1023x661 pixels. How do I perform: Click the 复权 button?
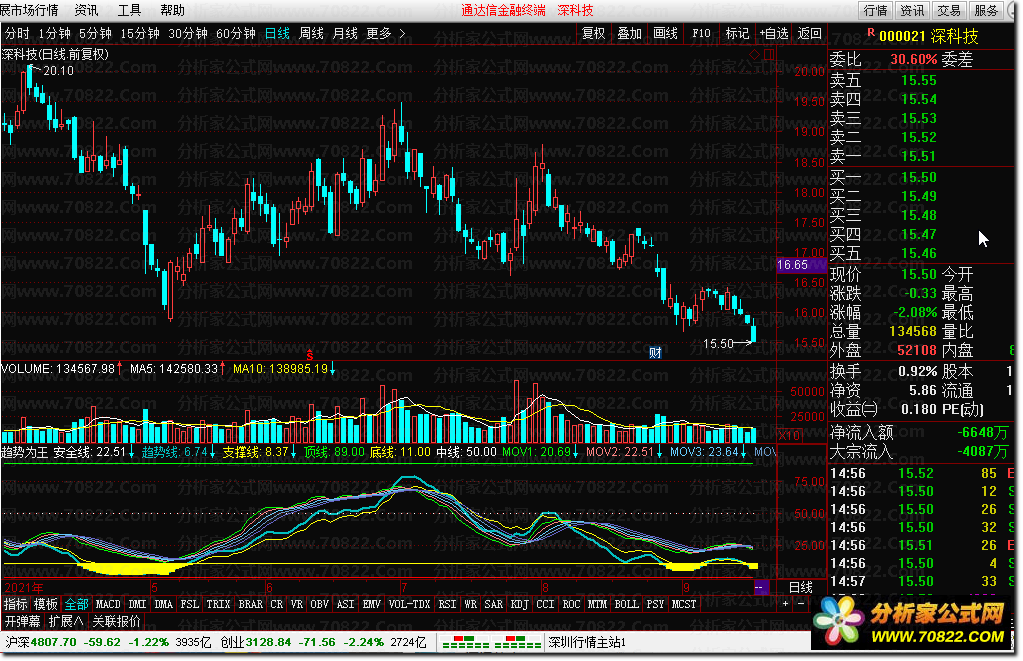tap(594, 33)
